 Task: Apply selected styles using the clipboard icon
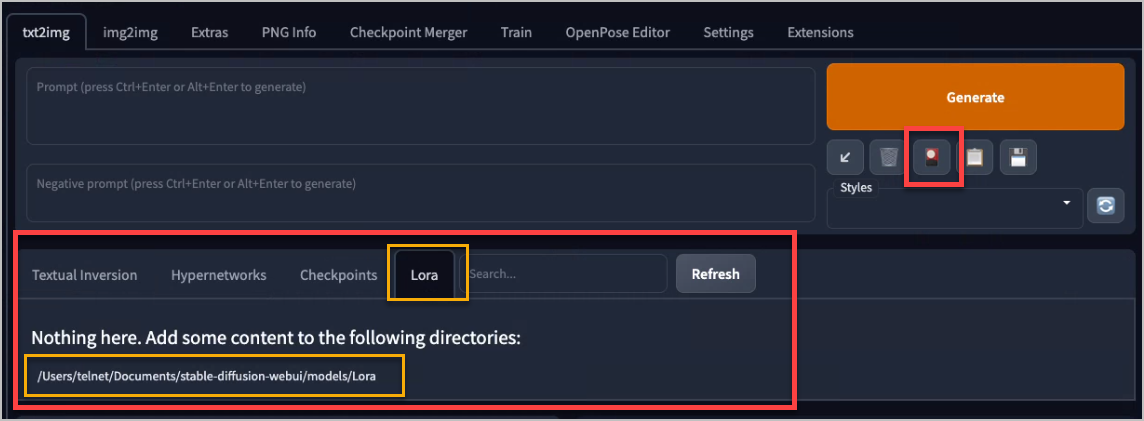pyautogui.click(x=974, y=157)
